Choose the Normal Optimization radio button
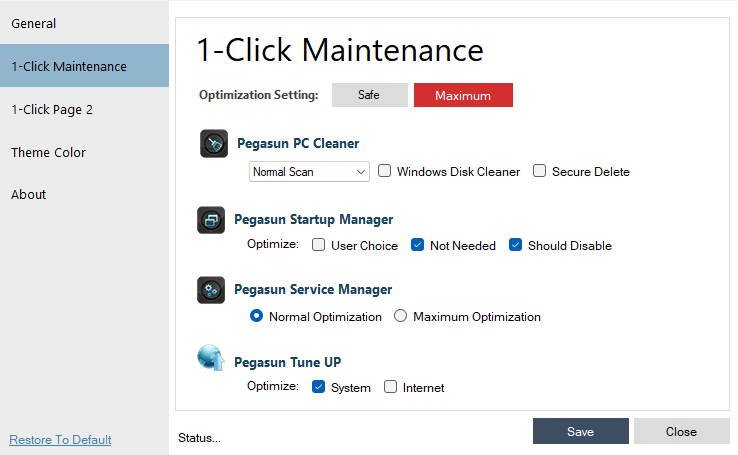This screenshot has height=455, width=738. click(257, 317)
